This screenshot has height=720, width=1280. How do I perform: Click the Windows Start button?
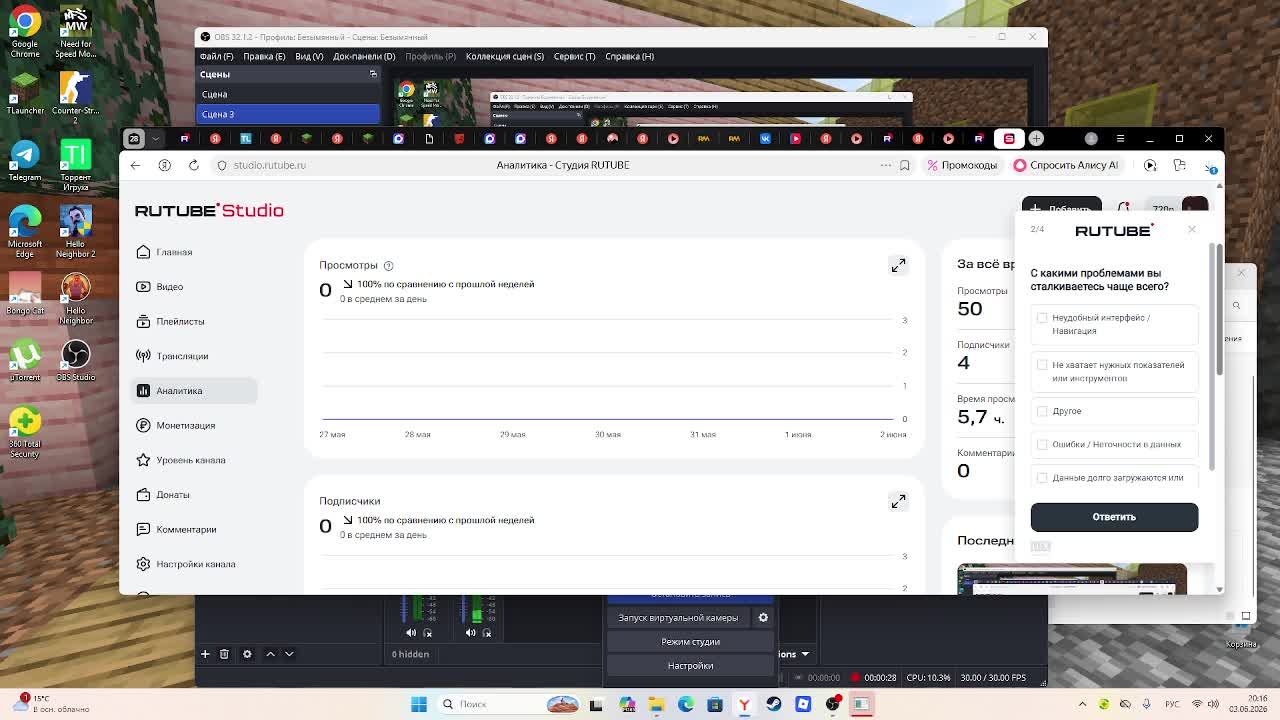(x=419, y=704)
